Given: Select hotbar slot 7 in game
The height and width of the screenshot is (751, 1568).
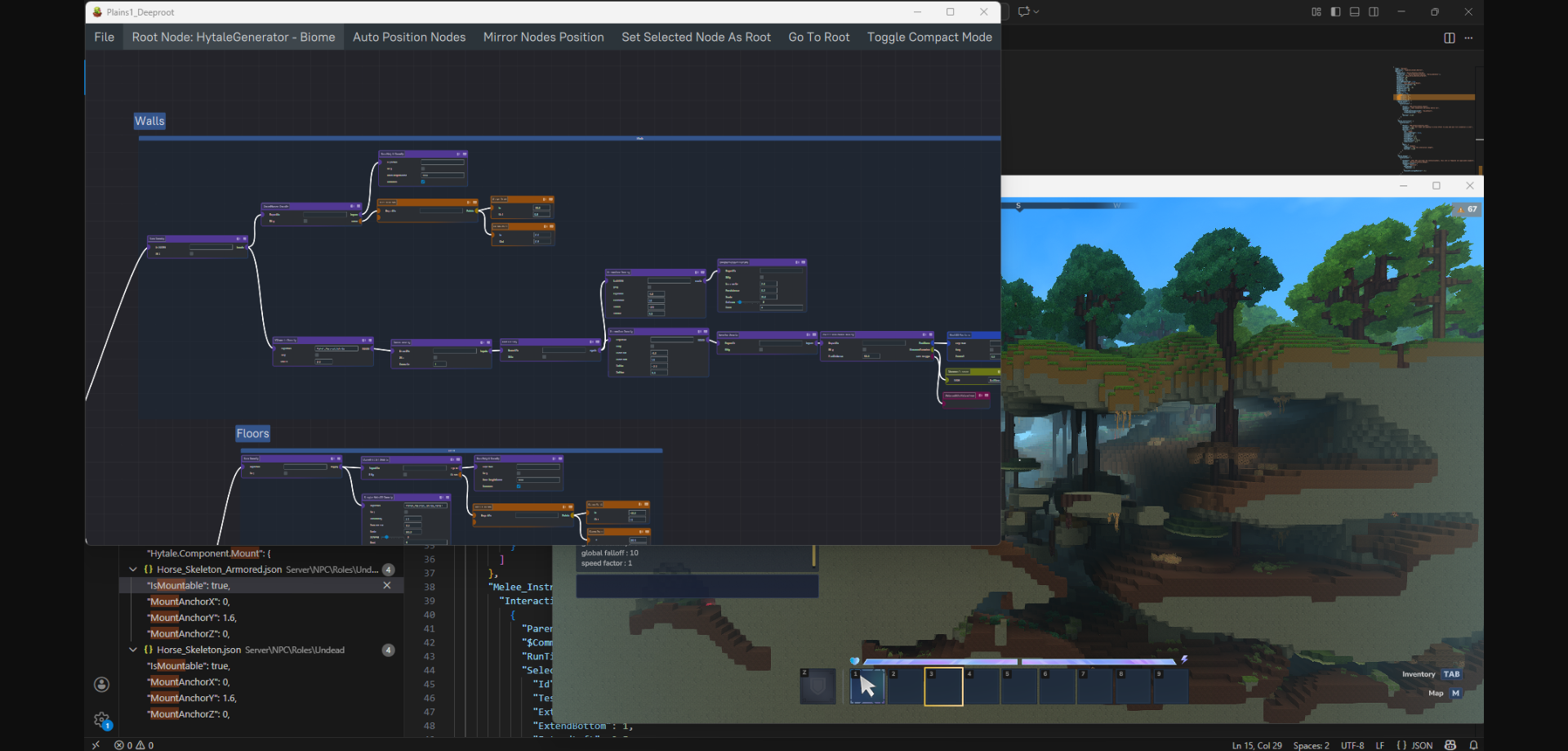Looking at the screenshot, I should [x=1095, y=686].
